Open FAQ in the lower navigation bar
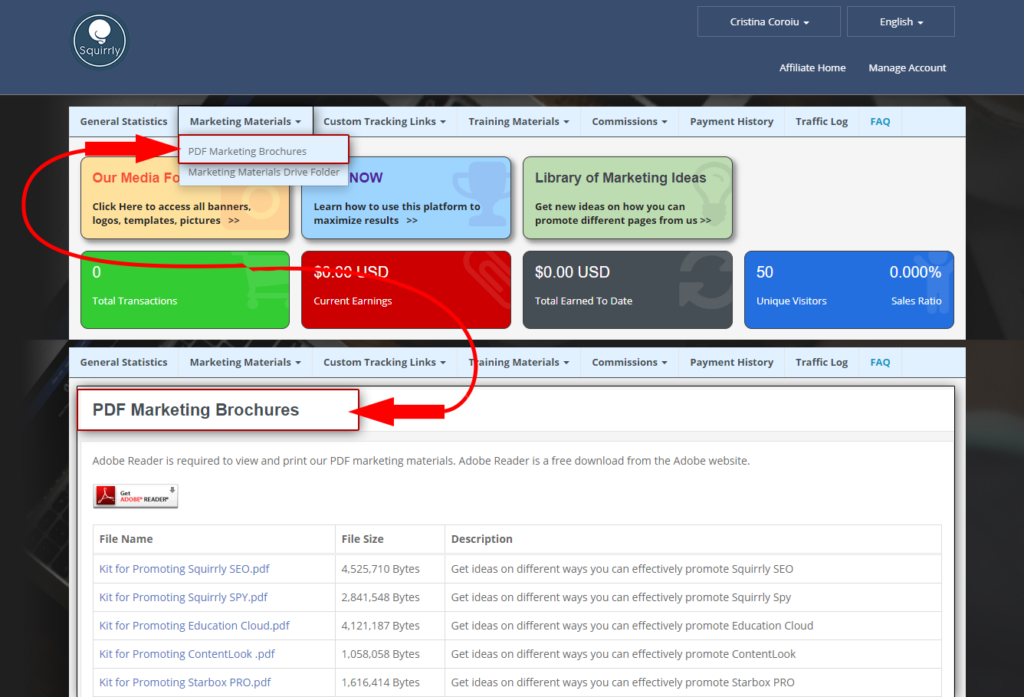 pyautogui.click(x=880, y=362)
